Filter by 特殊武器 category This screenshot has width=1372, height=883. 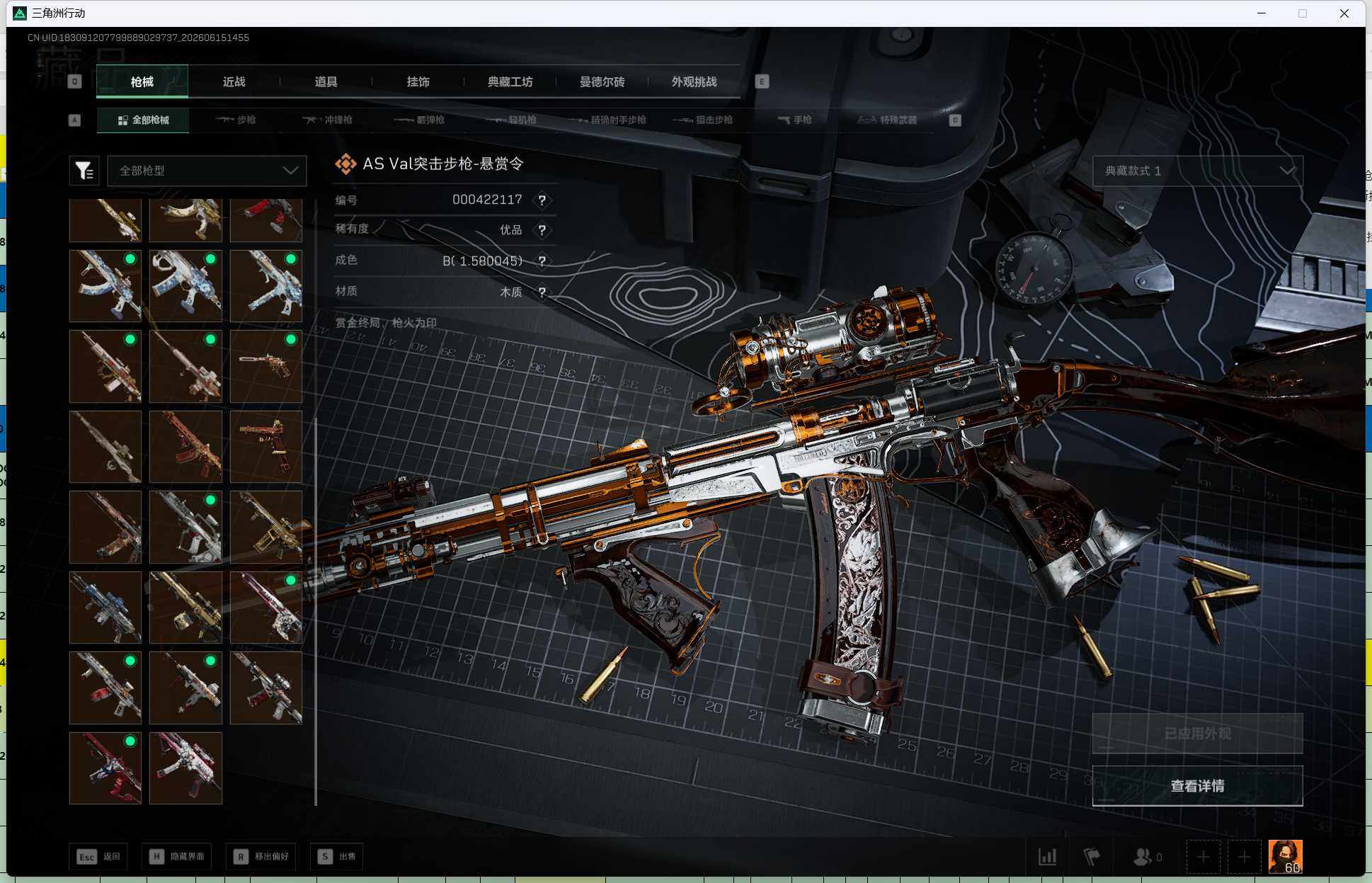(887, 120)
